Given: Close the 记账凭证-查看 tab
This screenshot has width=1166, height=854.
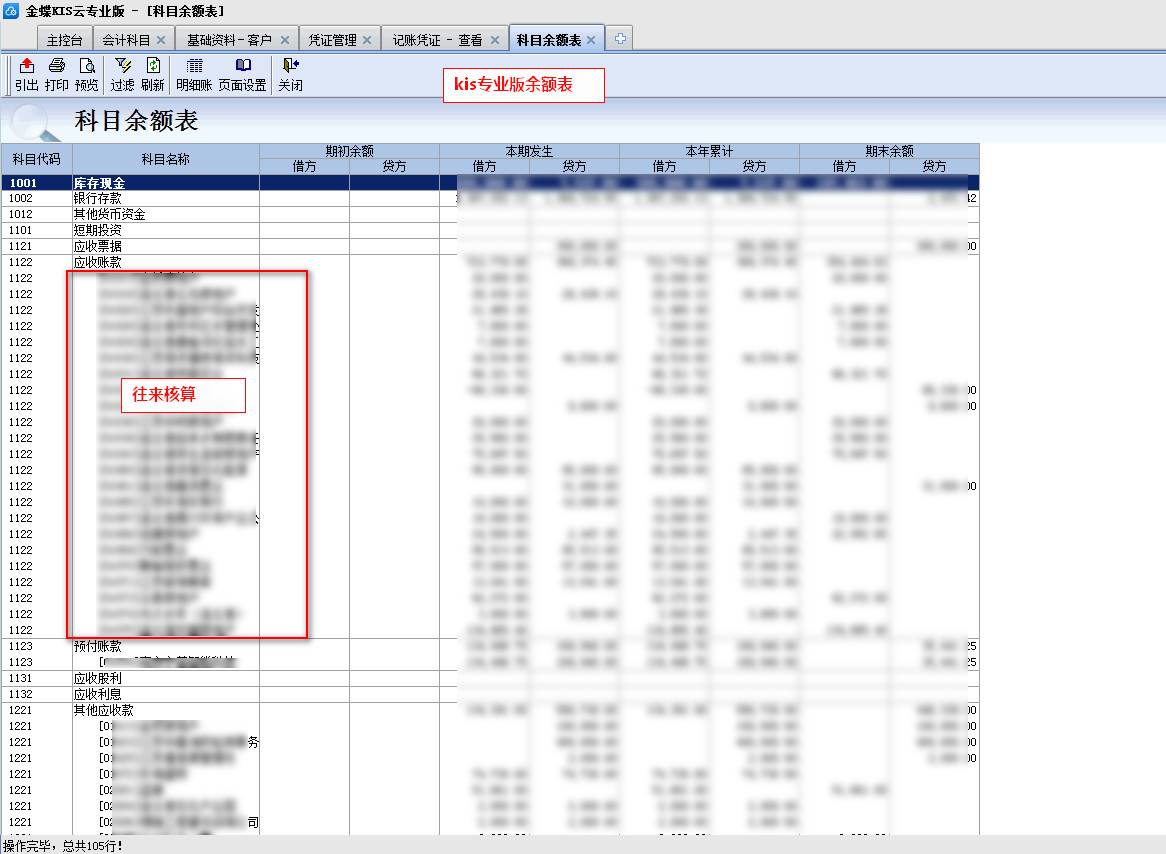Looking at the screenshot, I should (x=495, y=40).
